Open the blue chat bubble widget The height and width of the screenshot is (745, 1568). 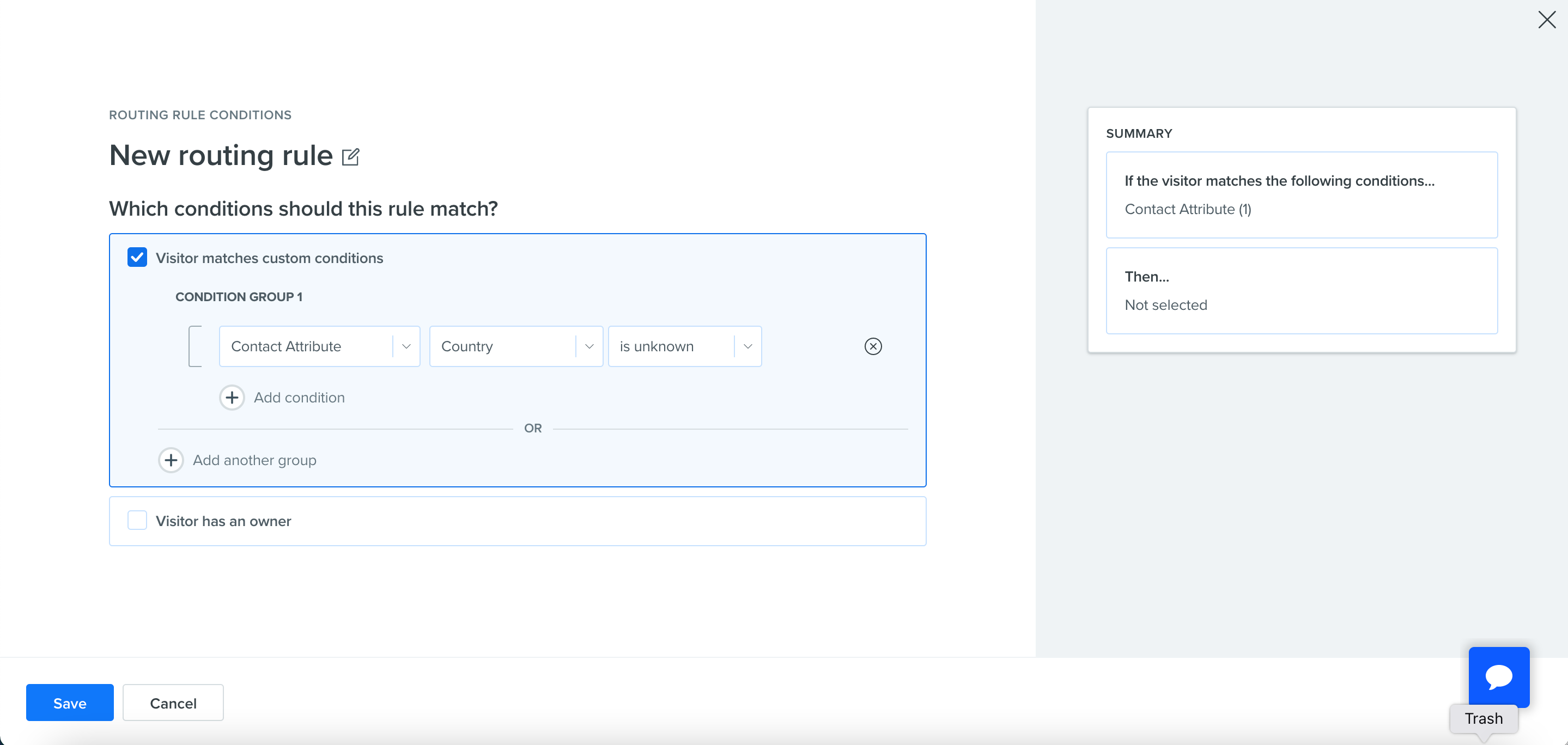tap(1499, 677)
